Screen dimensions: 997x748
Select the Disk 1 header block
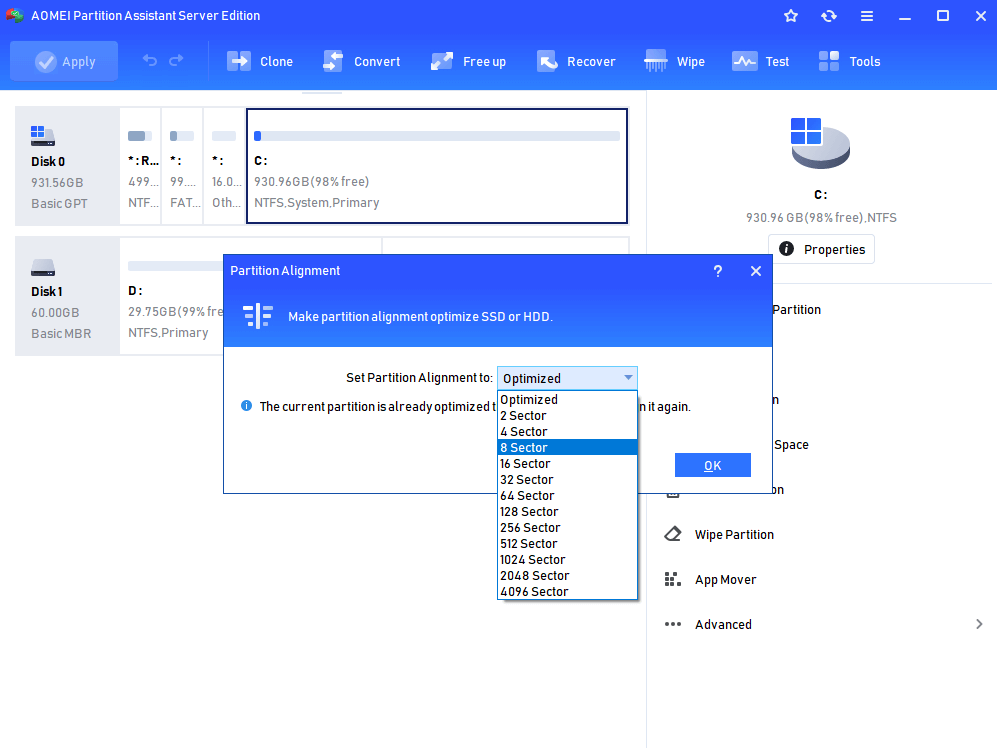67,296
